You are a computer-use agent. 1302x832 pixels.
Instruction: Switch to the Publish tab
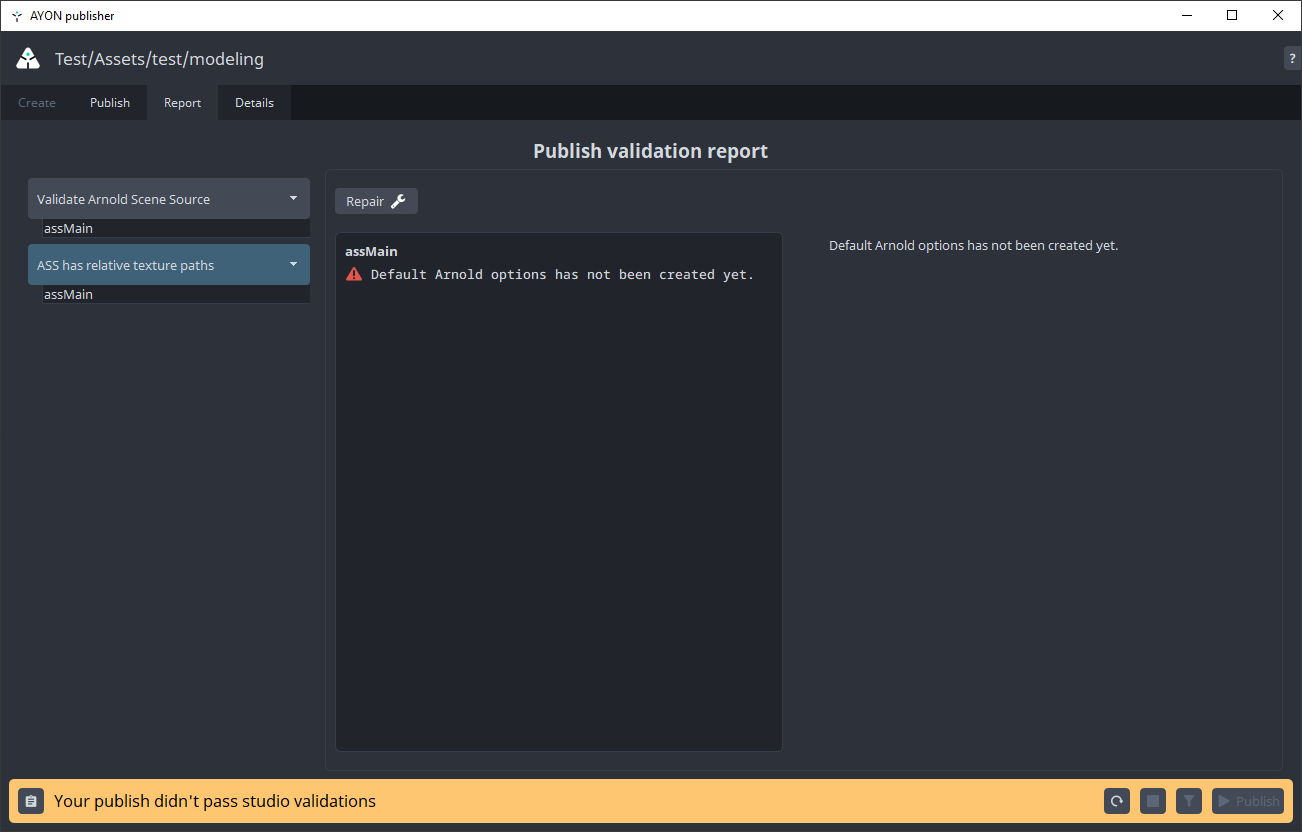coord(110,102)
